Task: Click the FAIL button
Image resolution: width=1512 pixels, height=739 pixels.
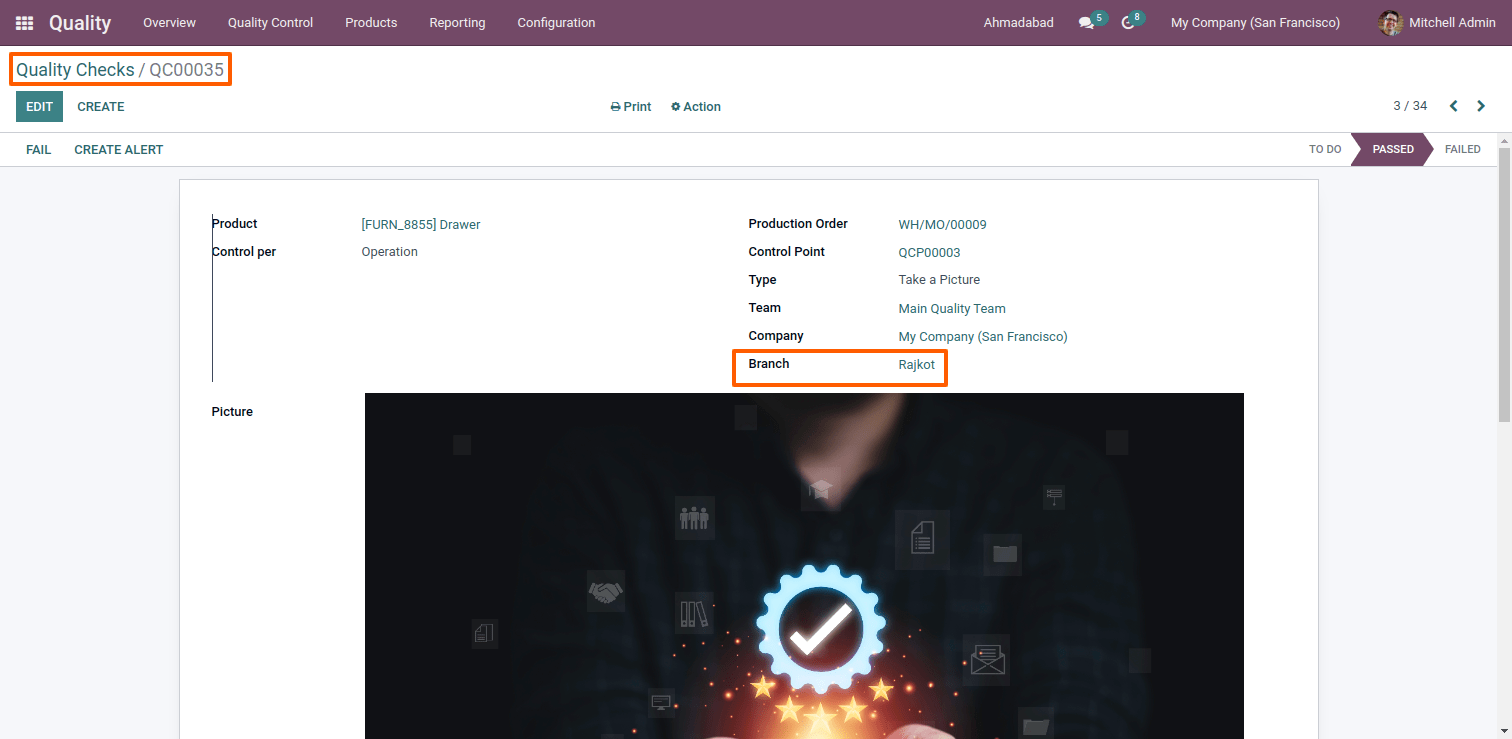Action: 39,150
